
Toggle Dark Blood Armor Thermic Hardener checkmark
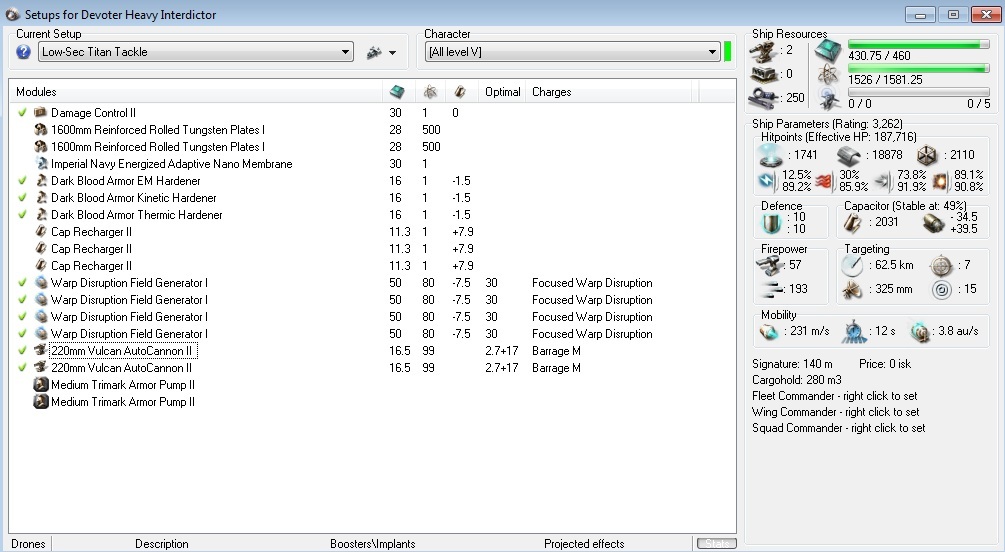click(22, 215)
